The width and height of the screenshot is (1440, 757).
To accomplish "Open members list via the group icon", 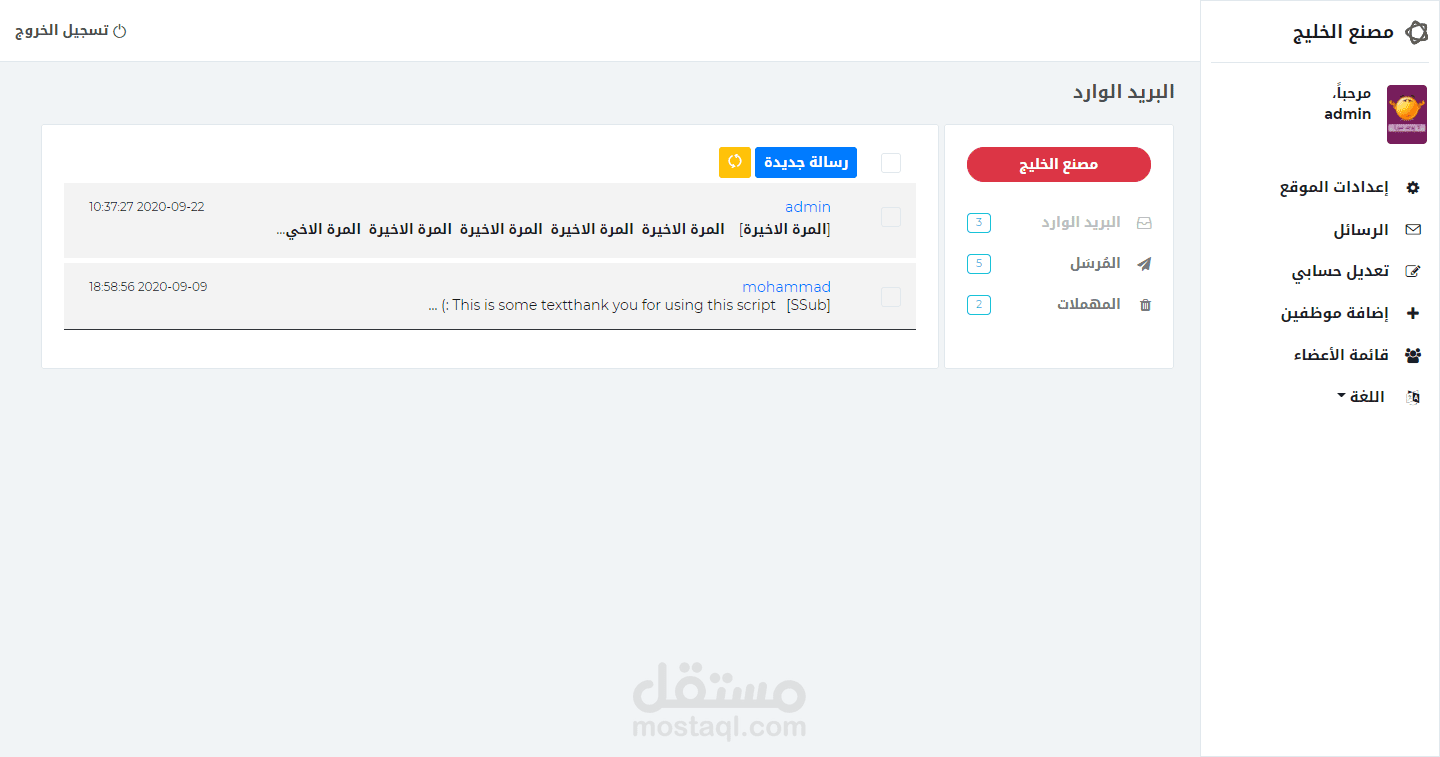I will click(x=1414, y=354).
